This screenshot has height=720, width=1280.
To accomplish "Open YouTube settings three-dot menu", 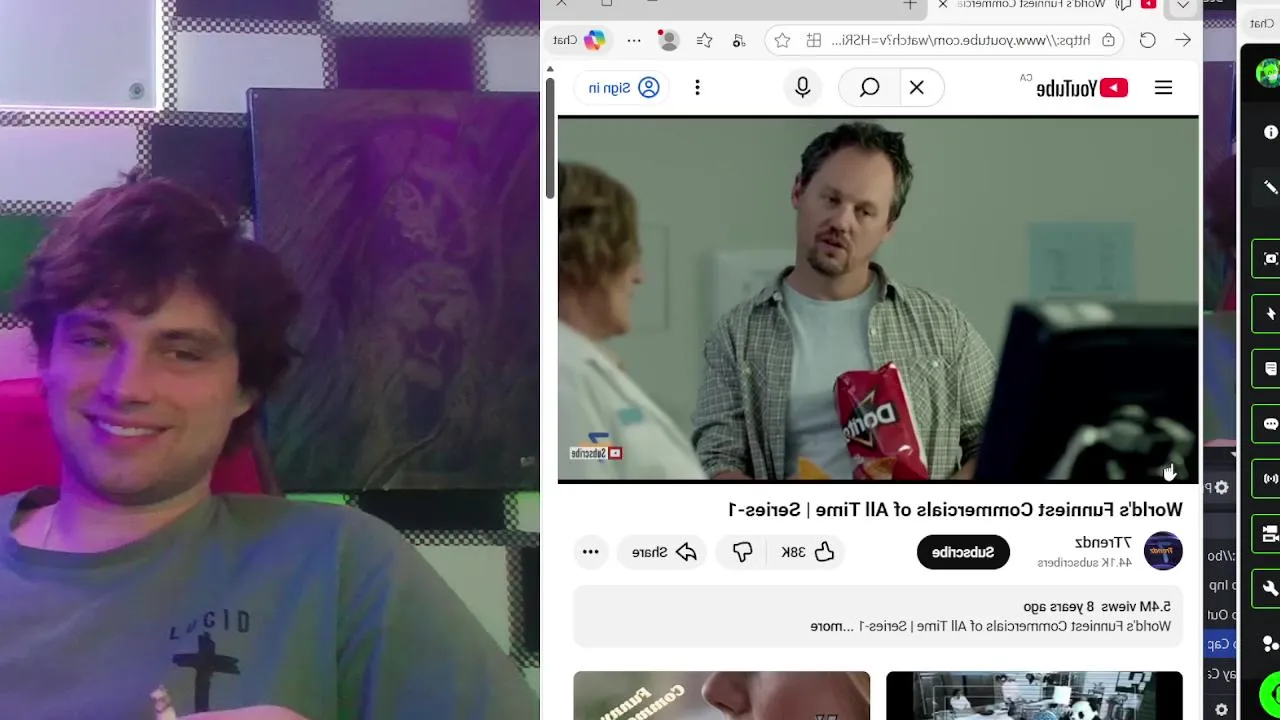I will pyautogui.click(x=697, y=88).
